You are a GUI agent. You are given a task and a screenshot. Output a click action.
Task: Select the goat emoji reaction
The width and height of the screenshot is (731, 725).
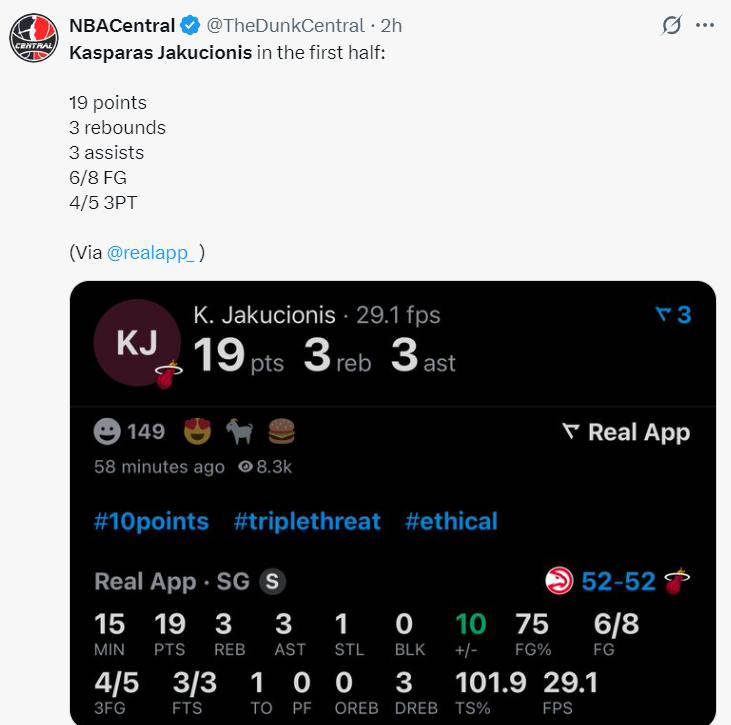(240, 431)
